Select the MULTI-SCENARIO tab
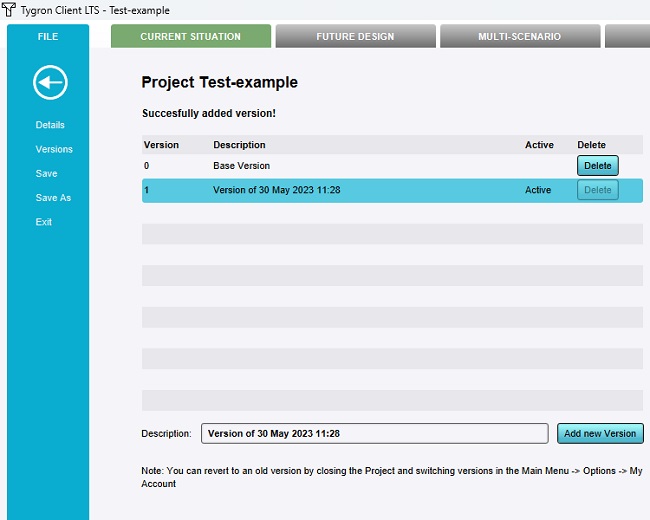The width and height of the screenshot is (650, 520). click(519, 37)
